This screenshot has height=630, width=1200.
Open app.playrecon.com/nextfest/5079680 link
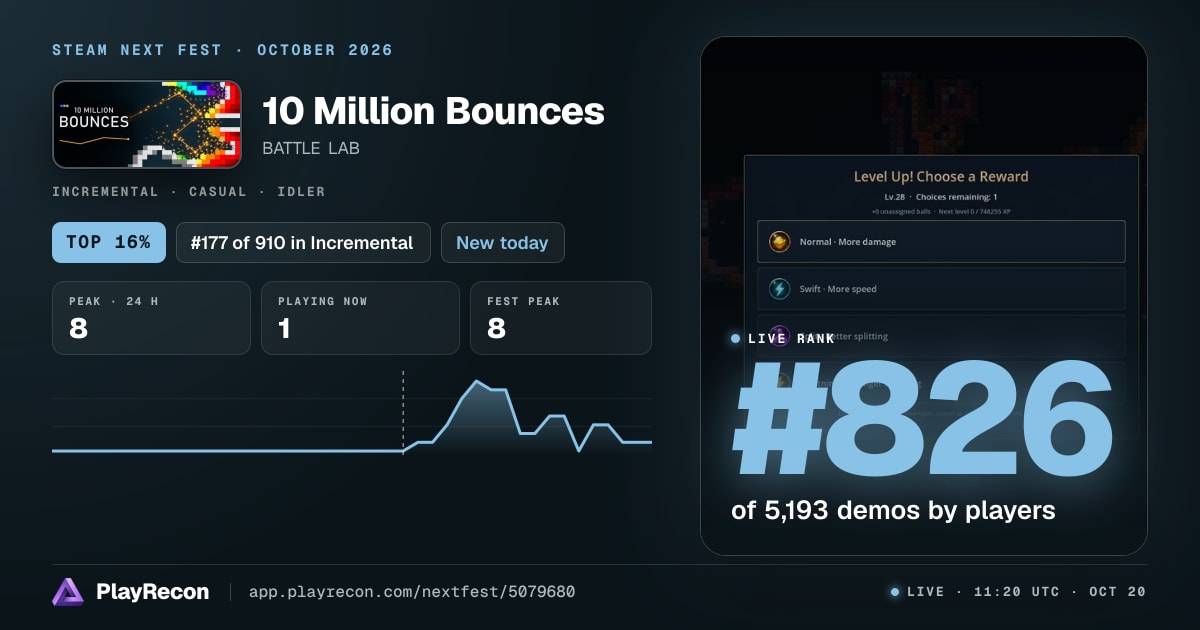(x=411, y=592)
